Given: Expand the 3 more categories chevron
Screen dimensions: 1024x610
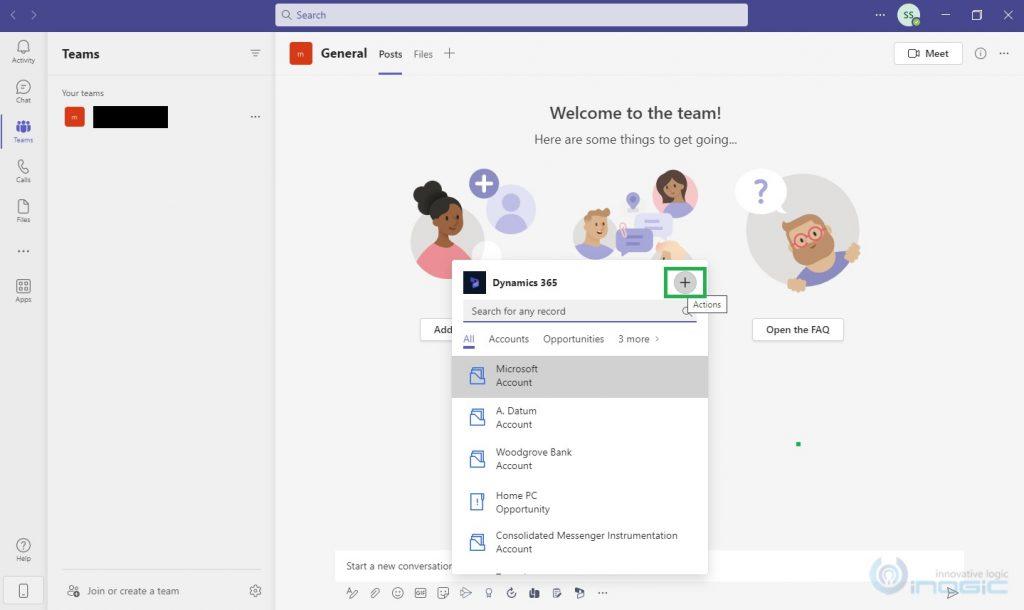Looking at the screenshot, I should (x=657, y=339).
